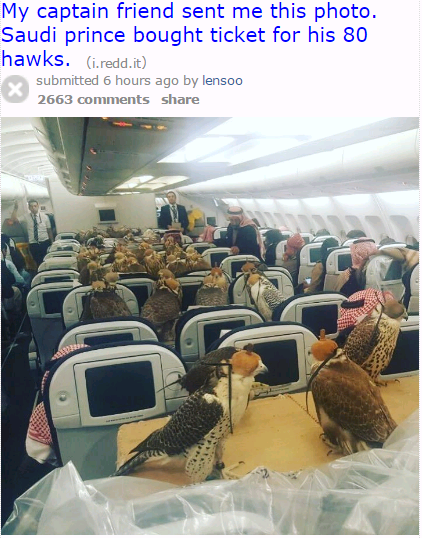Open the post title link about captain friend
This screenshot has height=538, width=422.
tap(189, 35)
